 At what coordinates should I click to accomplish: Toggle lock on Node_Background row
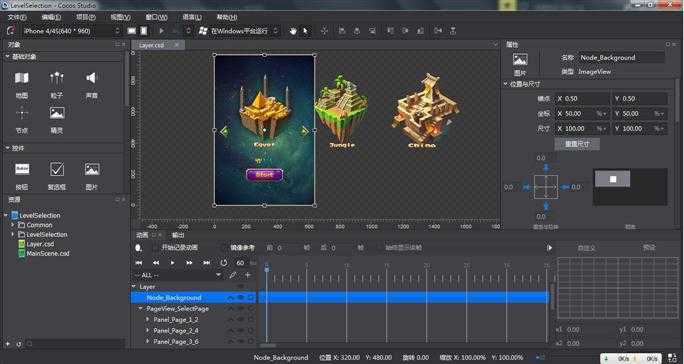pyautogui.click(x=251, y=298)
